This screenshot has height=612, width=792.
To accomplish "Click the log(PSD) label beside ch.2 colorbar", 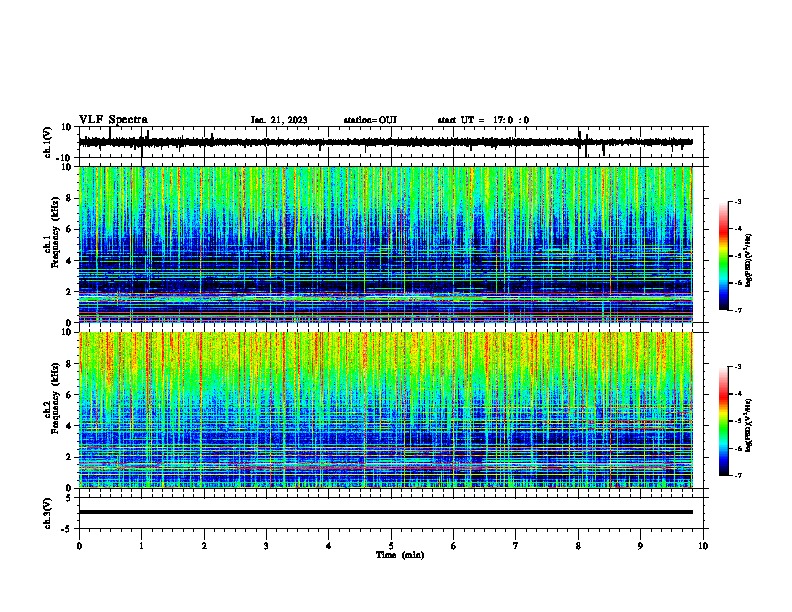I will click(x=749, y=425).
